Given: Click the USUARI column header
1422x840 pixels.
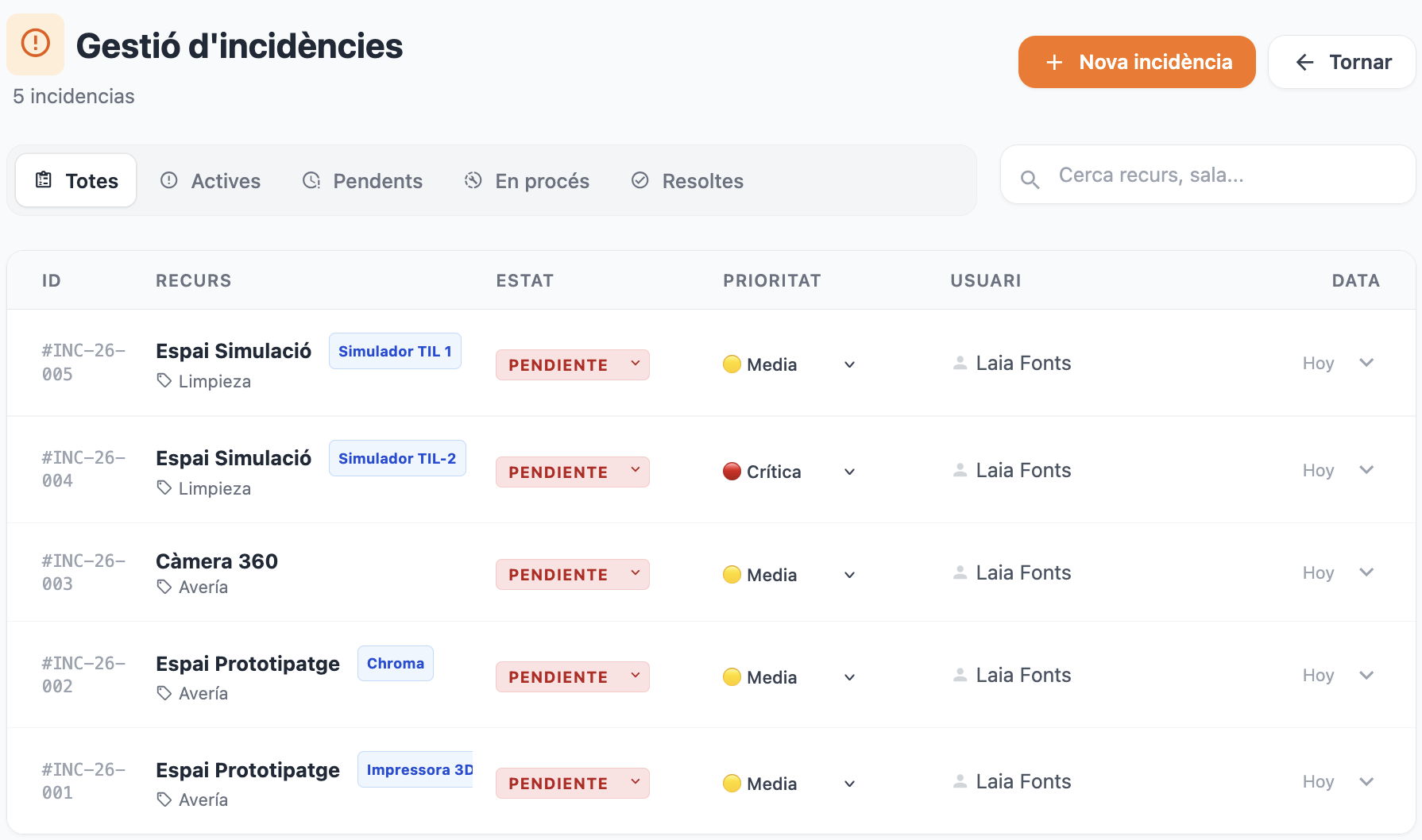Looking at the screenshot, I should [986, 280].
